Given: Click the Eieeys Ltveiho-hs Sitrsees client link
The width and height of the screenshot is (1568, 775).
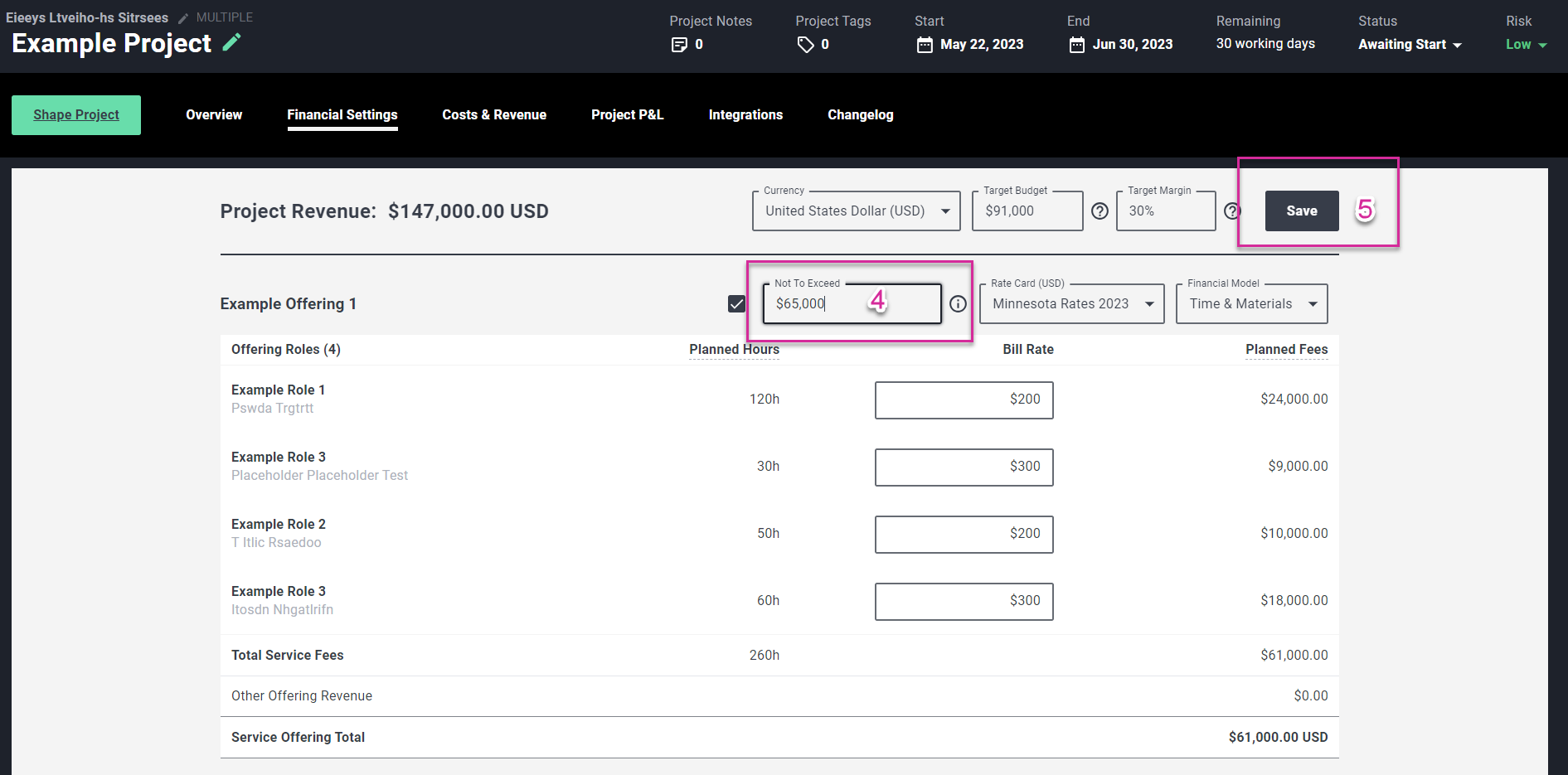Looking at the screenshot, I should (87, 17).
